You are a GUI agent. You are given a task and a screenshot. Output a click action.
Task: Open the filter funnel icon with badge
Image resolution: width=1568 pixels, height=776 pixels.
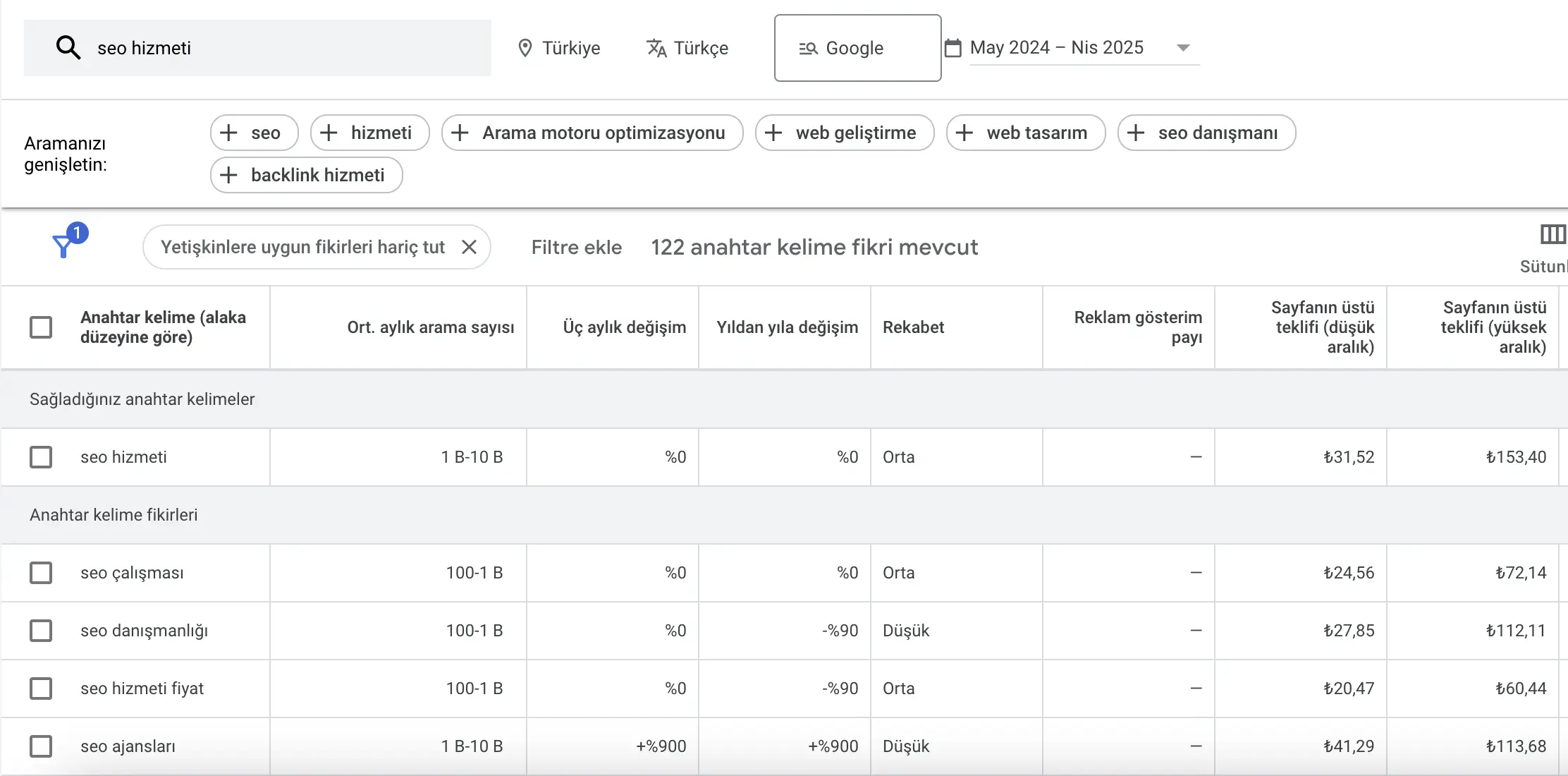tap(69, 241)
